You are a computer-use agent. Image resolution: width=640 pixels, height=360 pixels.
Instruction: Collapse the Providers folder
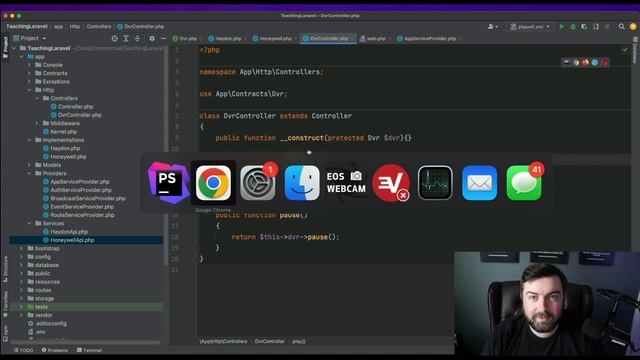click(x=29, y=173)
